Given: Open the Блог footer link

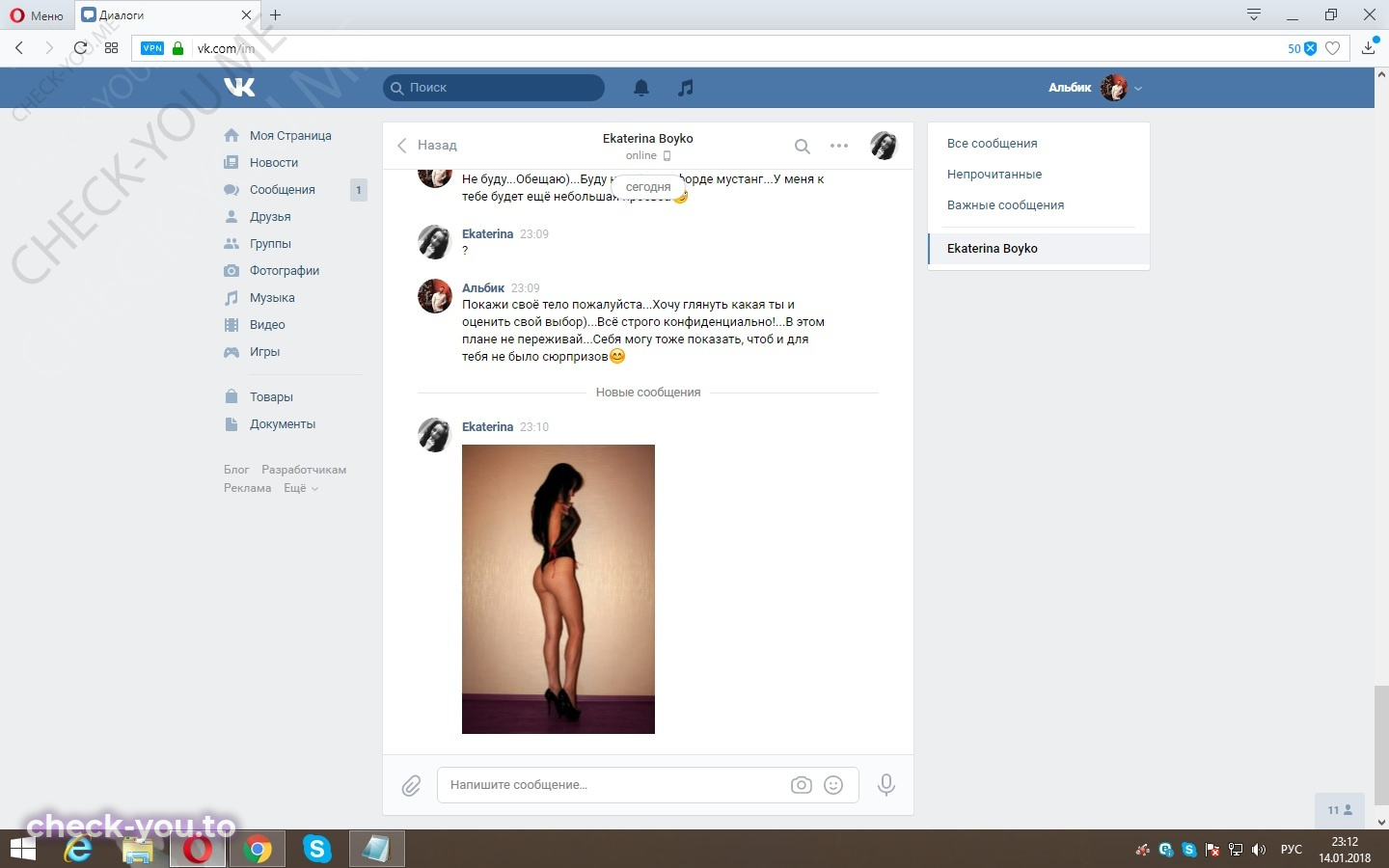Looking at the screenshot, I should pyautogui.click(x=236, y=470).
